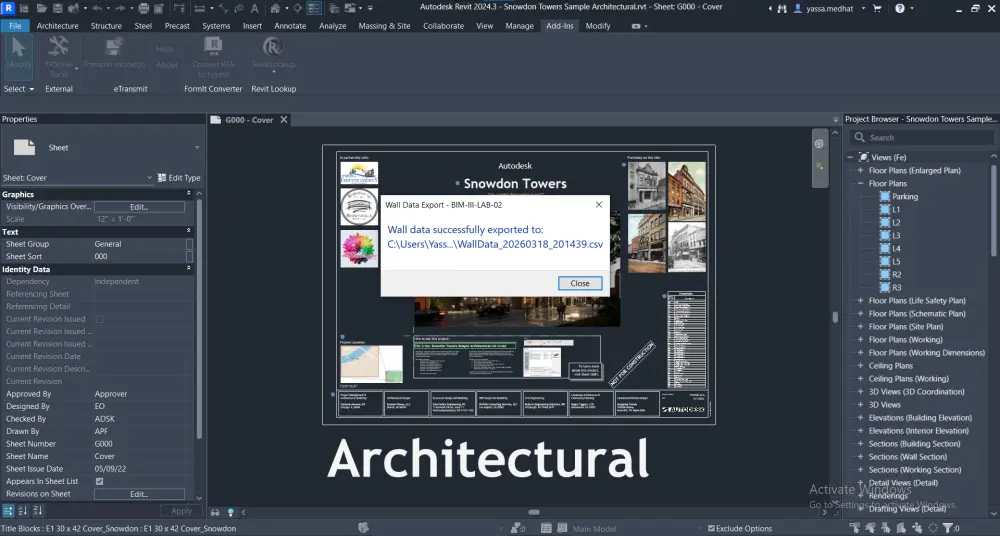The width and height of the screenshot is (1000, 536).
Task: Expand Floor Plans (Life Safety Plan) node
Action: (x=860, y=301)
